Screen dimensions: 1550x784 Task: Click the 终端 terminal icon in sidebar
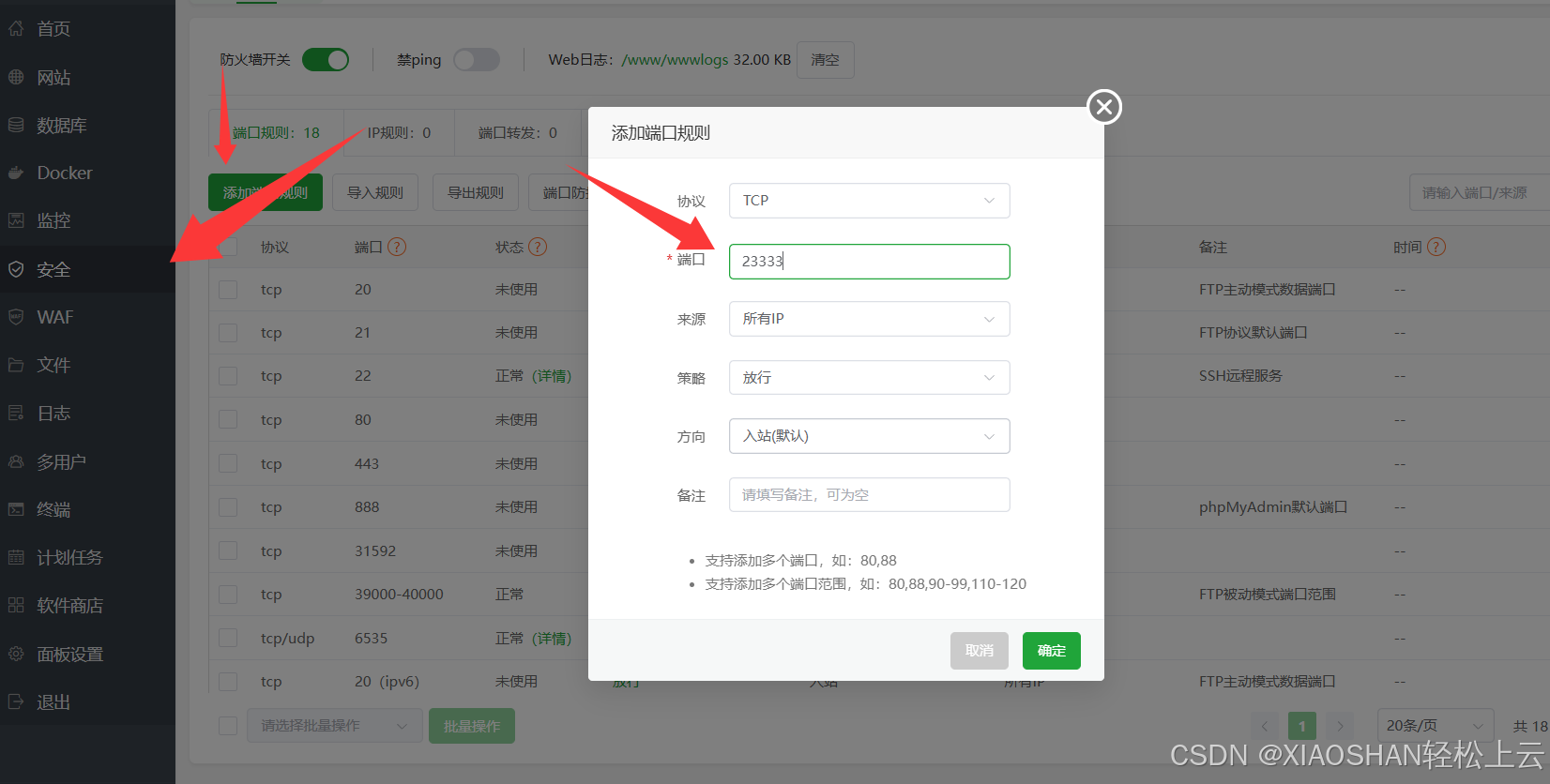[x=16, y=509]
